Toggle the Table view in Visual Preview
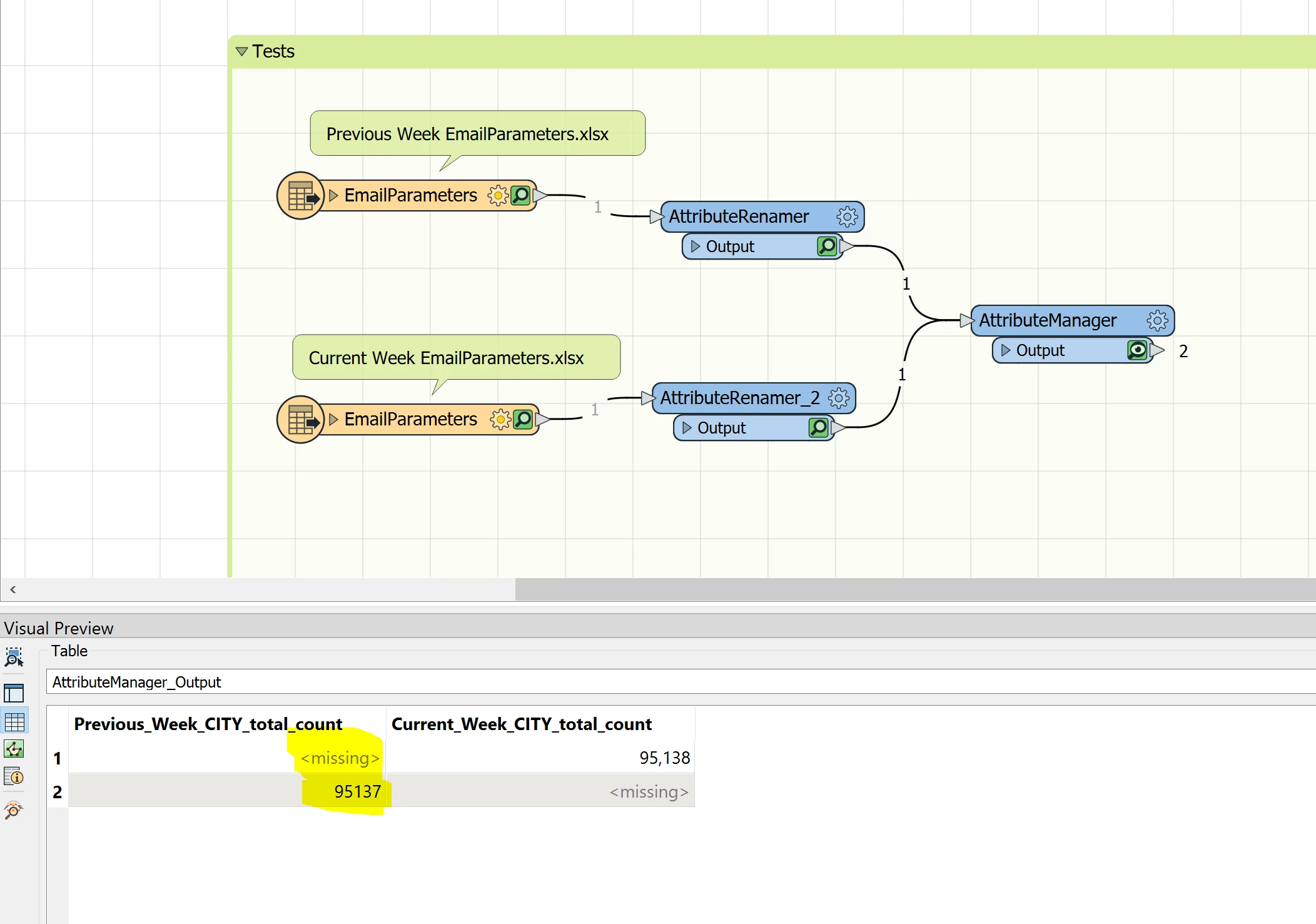Viewport: 1316px width, 924px height. [14, 721]
